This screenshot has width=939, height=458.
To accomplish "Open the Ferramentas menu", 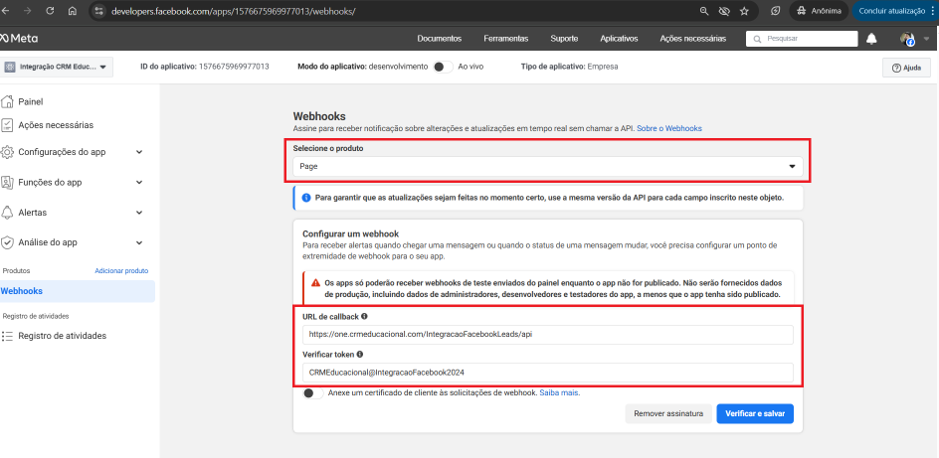I will [x=506, y=38].
